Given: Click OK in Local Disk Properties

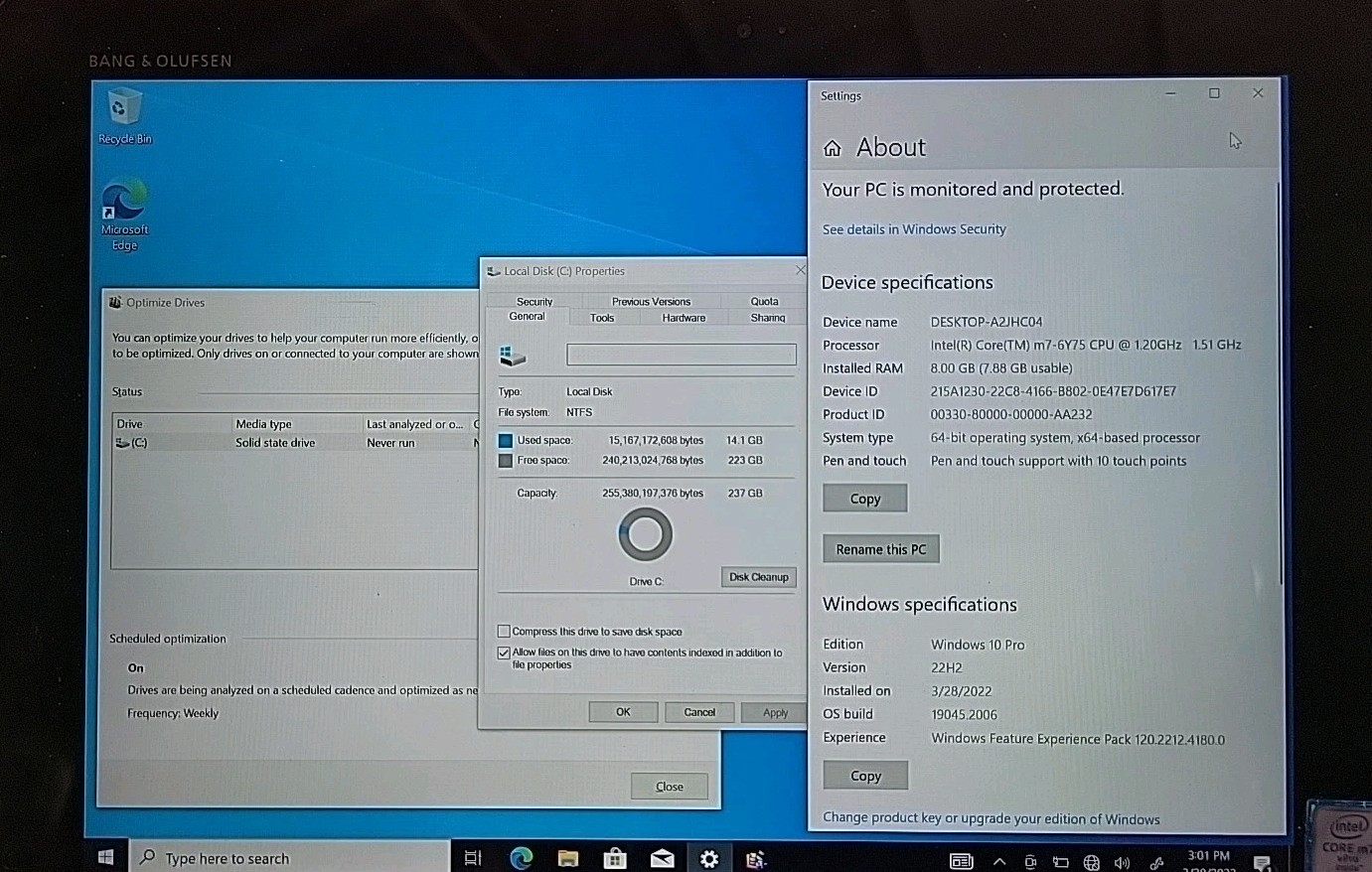Looking at the screenshot, I should coord(623,712).
